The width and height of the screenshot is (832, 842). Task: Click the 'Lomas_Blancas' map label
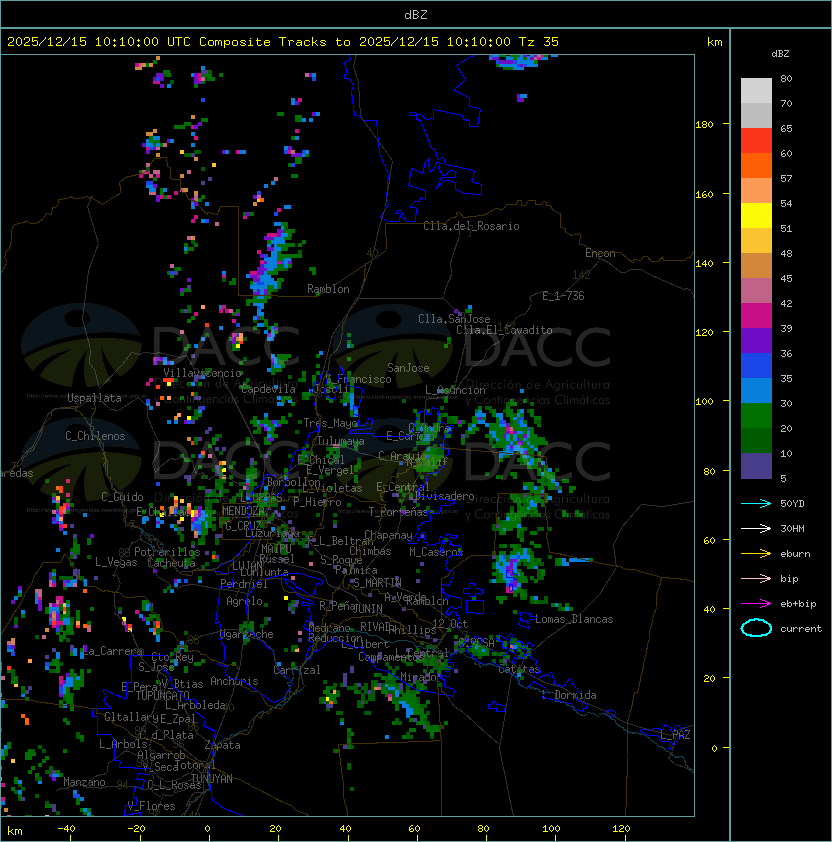[x=574, y=619]
